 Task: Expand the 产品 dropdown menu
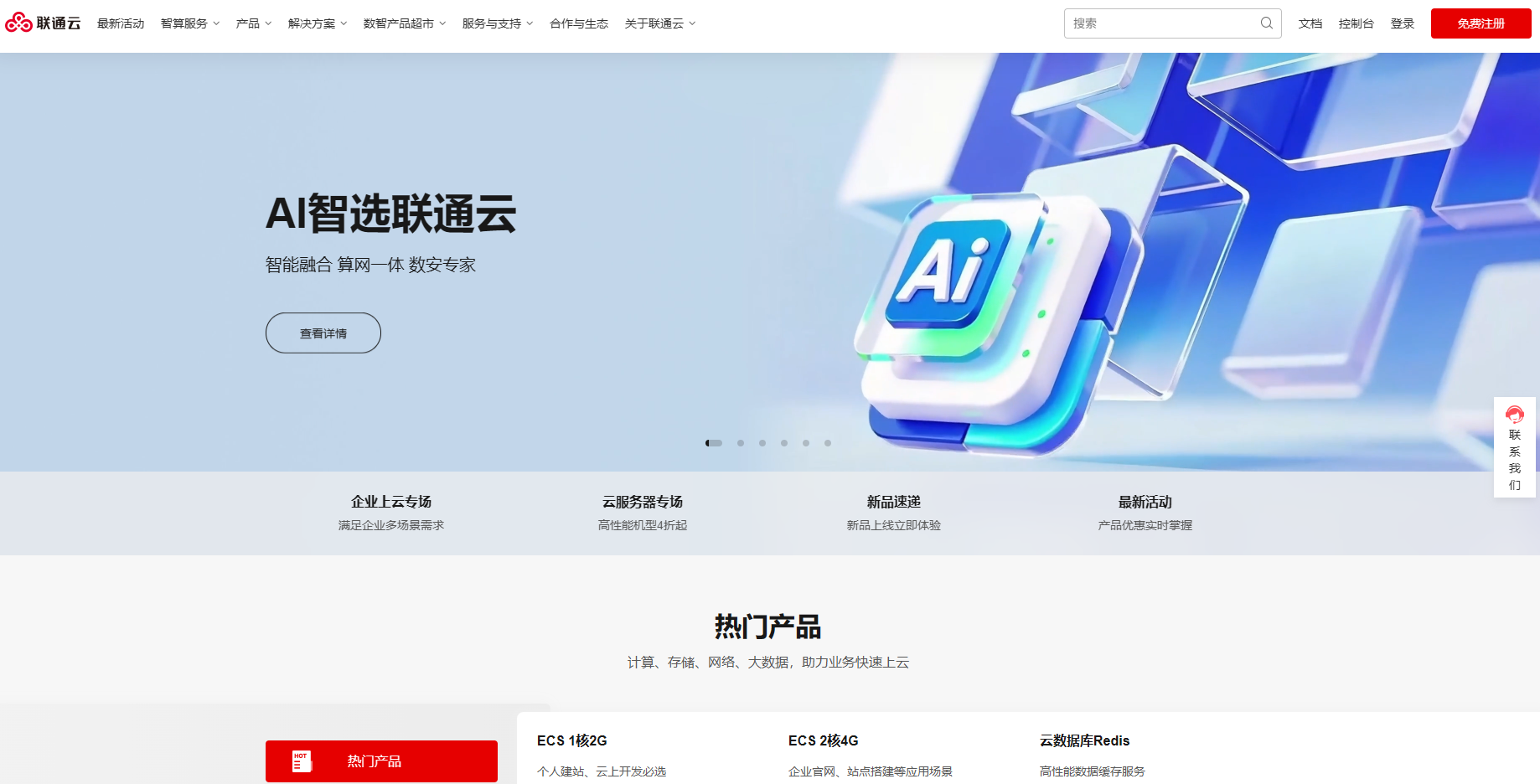(254, 23)
